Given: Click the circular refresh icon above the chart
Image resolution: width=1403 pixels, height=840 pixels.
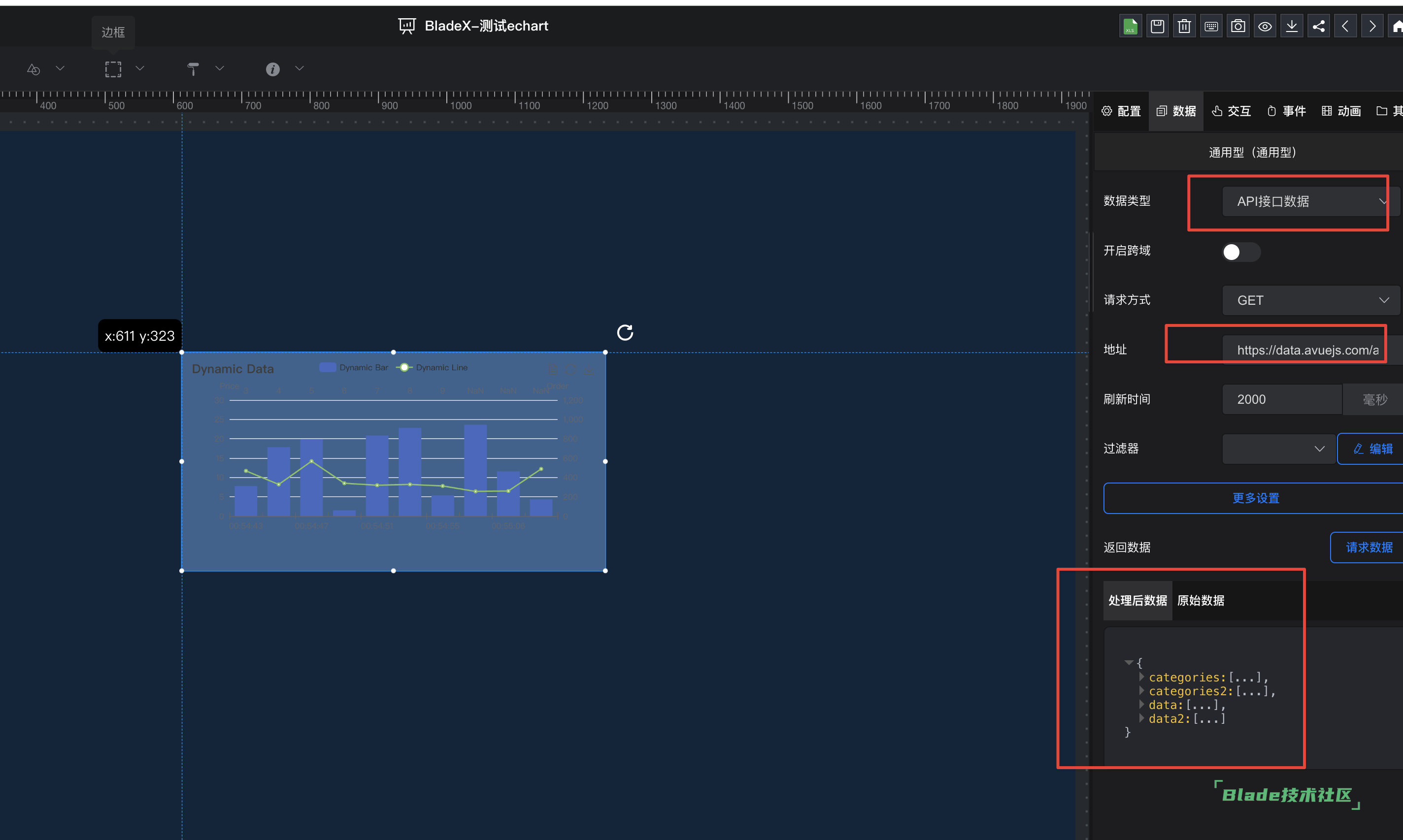Looking at the screenshot, I should coord(625,332).
